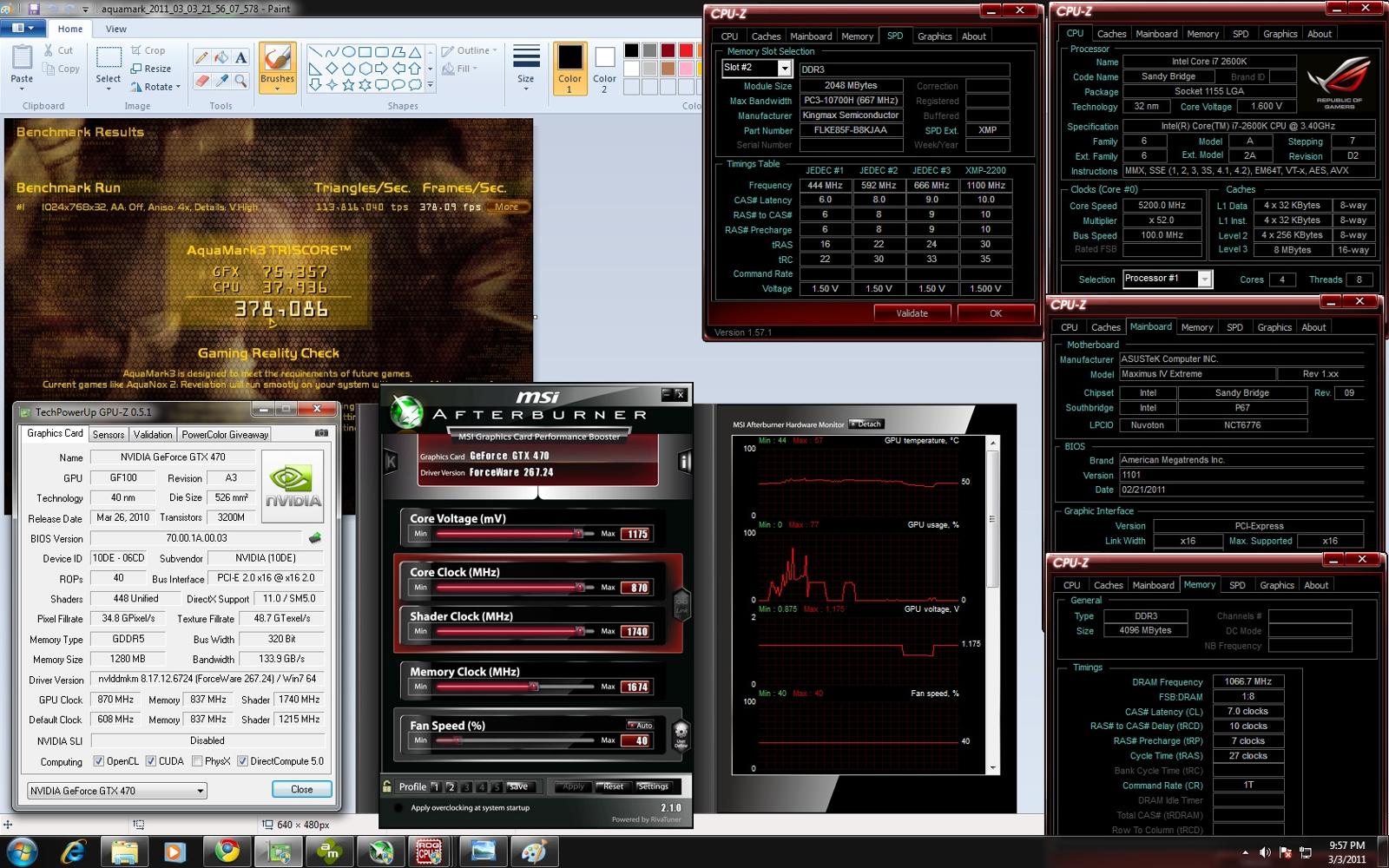
Task: Adjust the Memory Clock slider handle
Action: [534, 687]
